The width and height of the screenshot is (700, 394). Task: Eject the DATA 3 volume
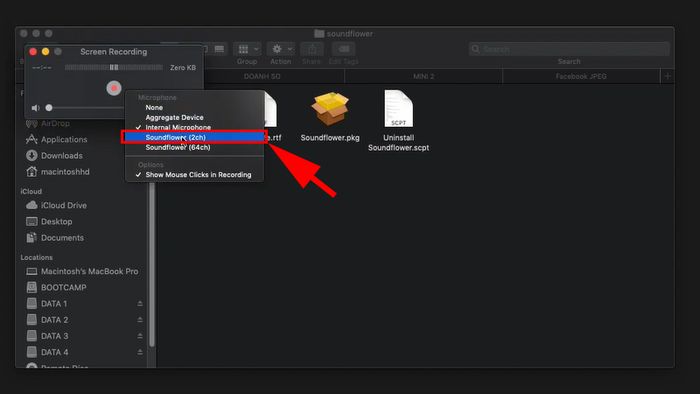click(x=140, y=336)
